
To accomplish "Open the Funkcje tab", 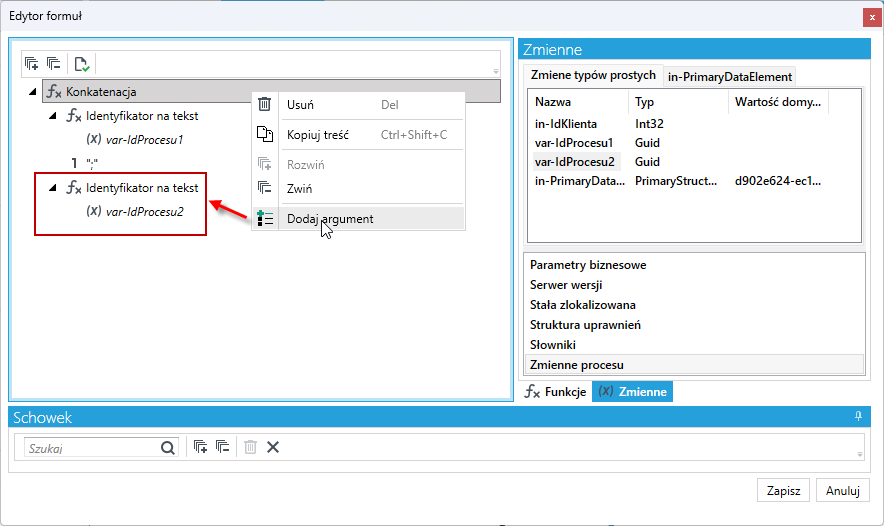I will point(556,392).
